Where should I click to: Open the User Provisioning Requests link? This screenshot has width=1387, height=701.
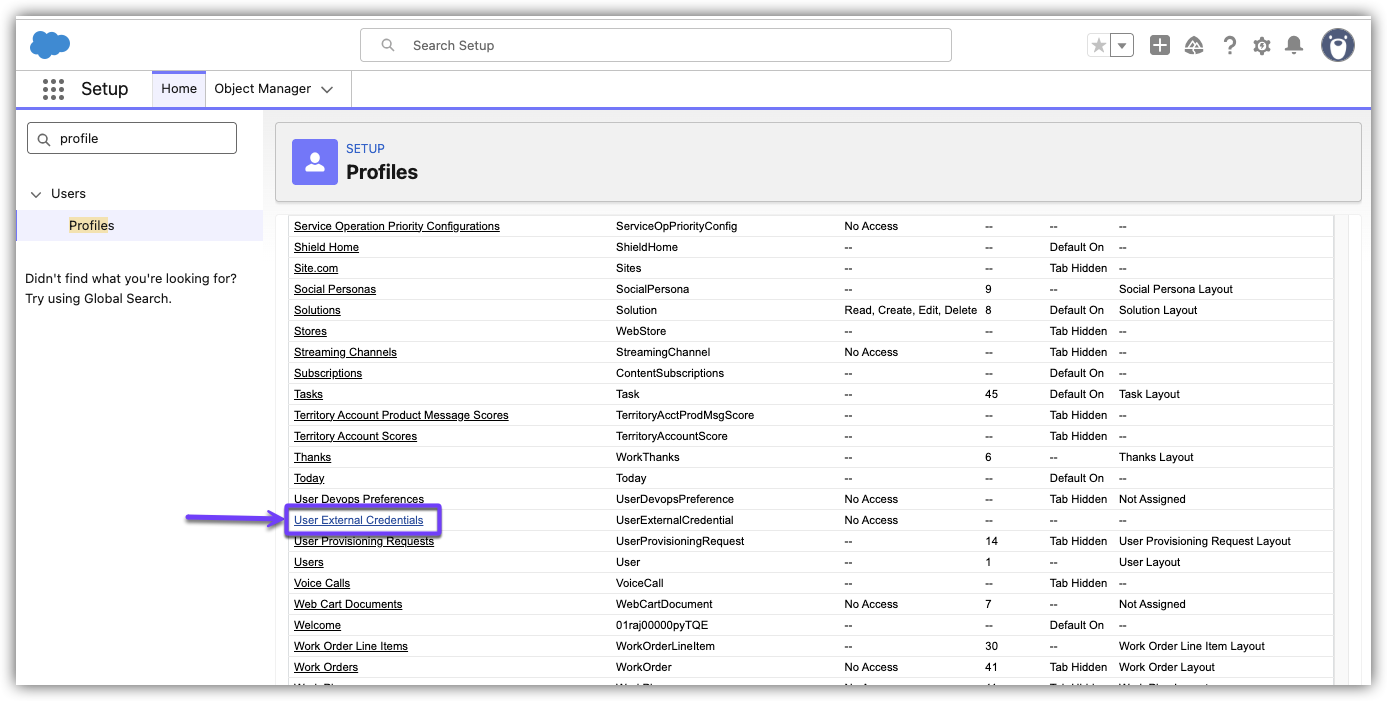(x=363, y=541)
